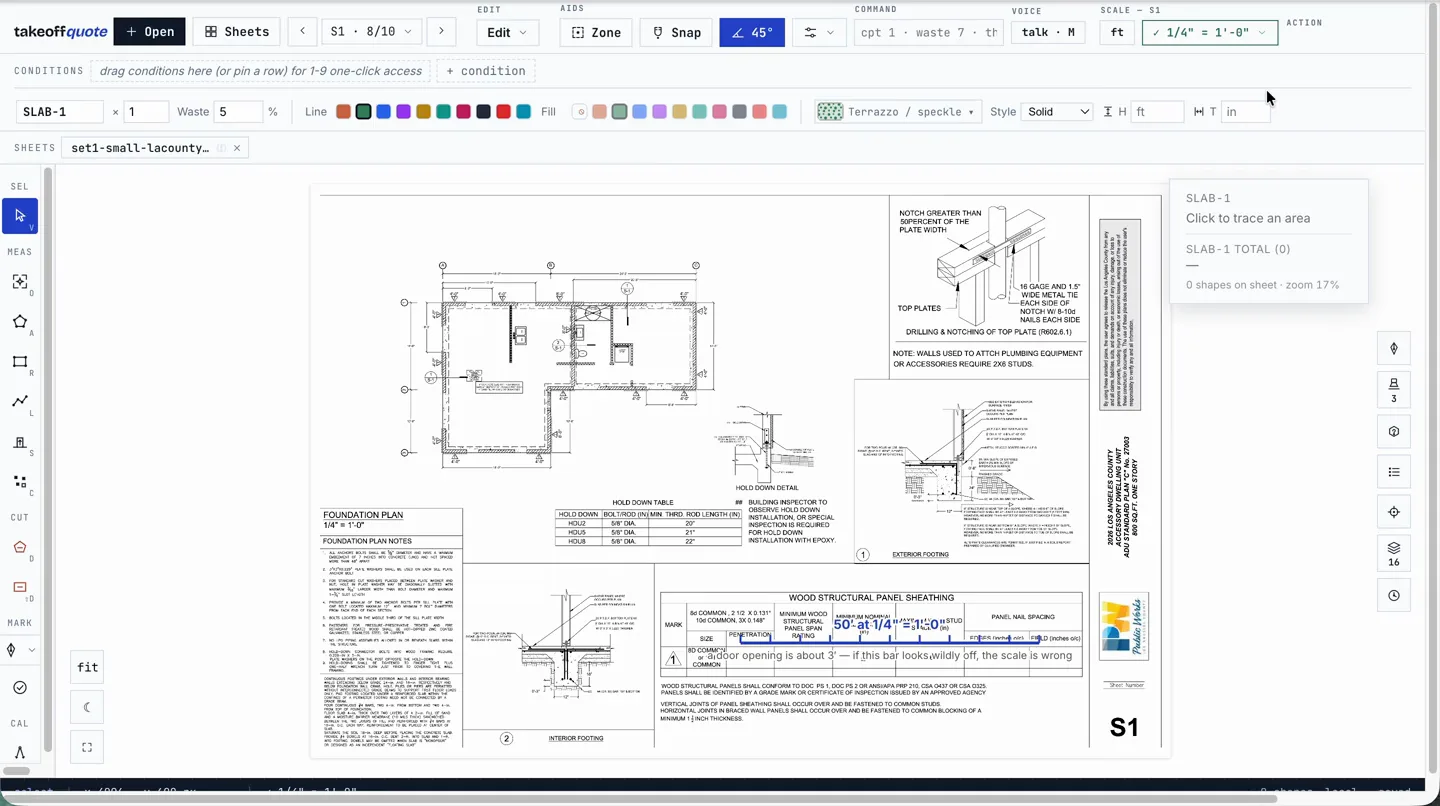Select the calibrate caliper tool under CAL
The image size is (1440, 806).
point(20,752)
